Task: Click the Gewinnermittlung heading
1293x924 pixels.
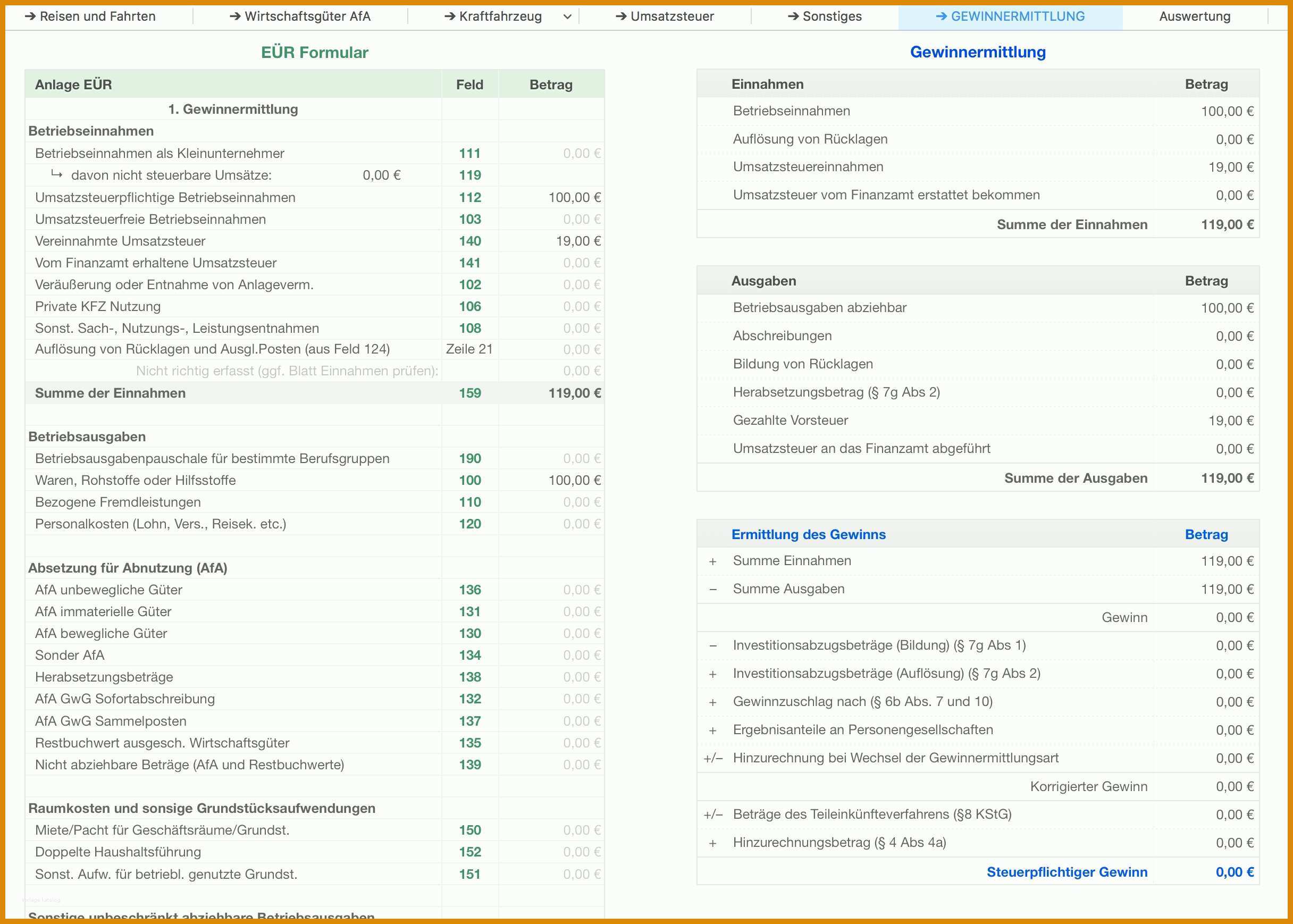Action: [x=978, y=52]
